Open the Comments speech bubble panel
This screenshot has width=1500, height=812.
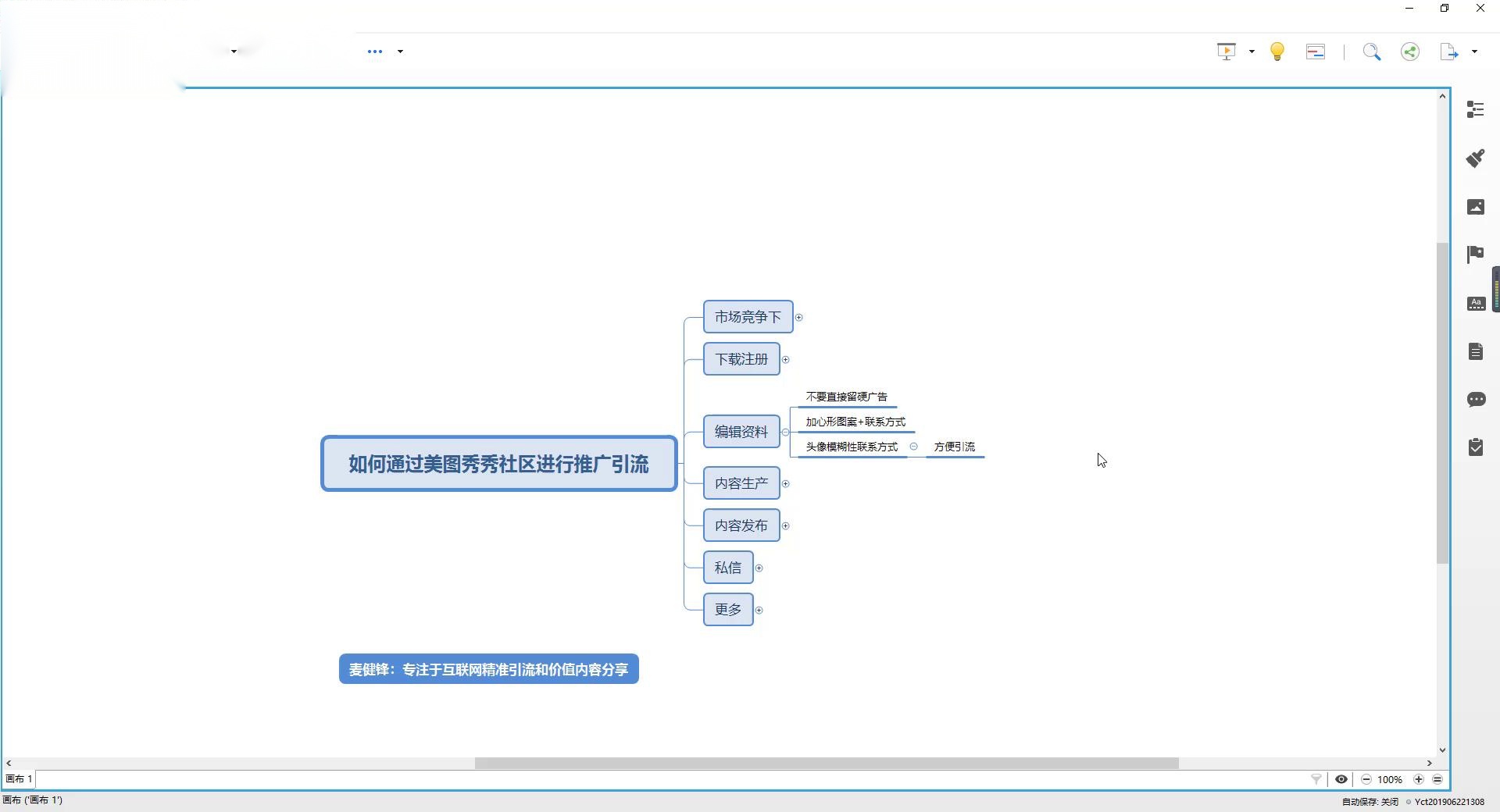point(1475,400)
